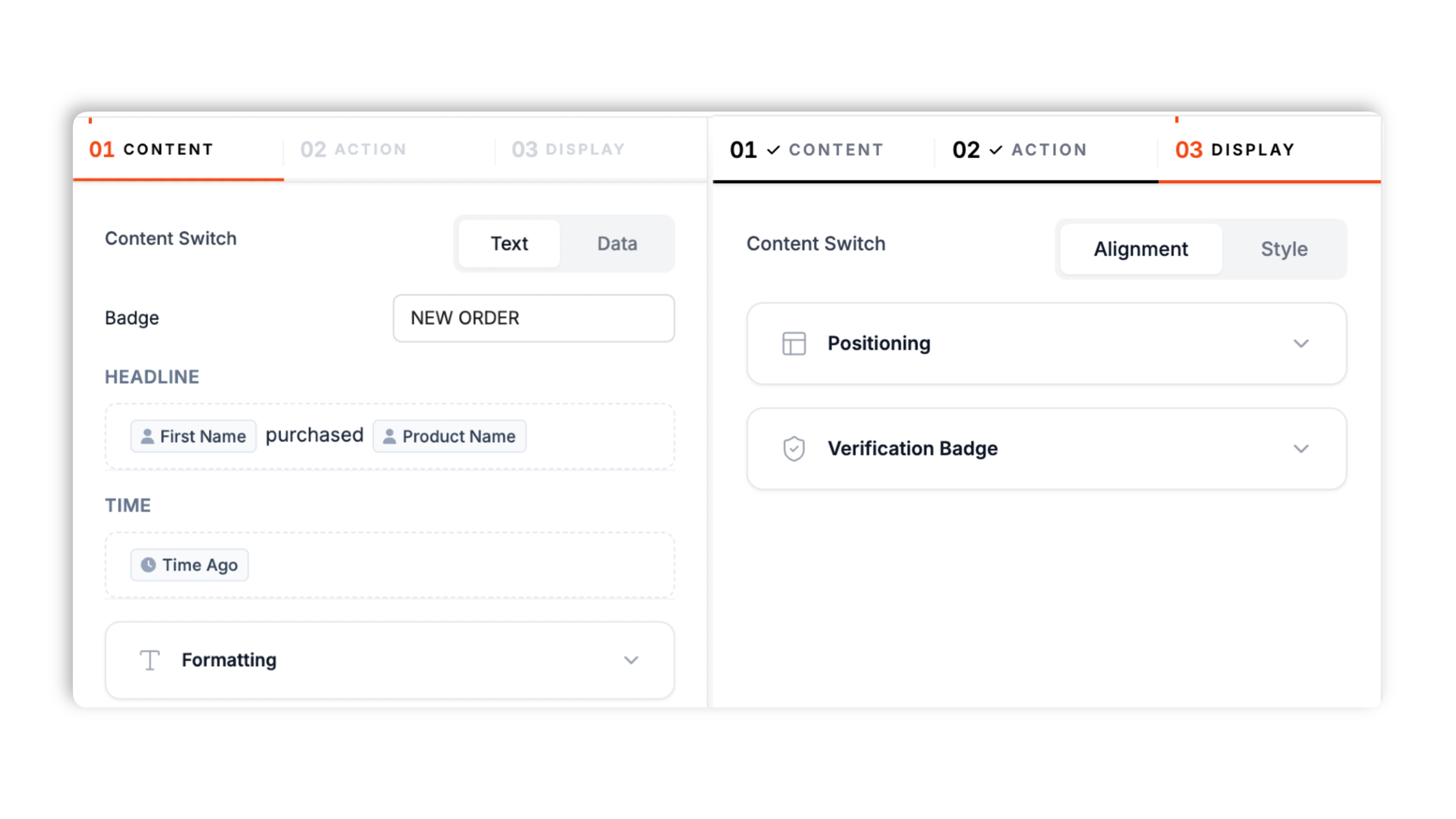The width and height of the screenshot is (1456, 819).
Task: Select the Alignment switch option
Action: (1141, 249)
